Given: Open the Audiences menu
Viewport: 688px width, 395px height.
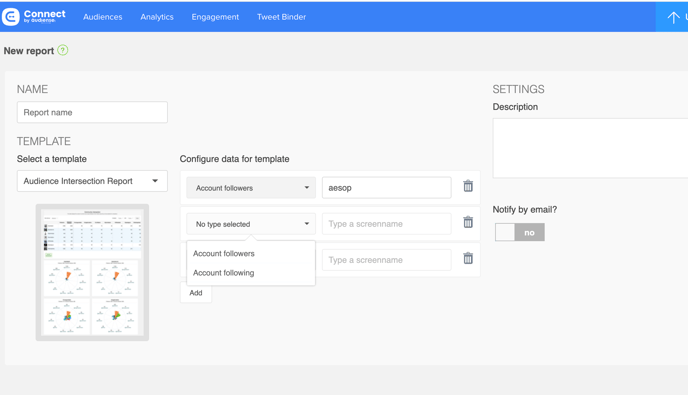Looking at the screenshot, I should tap(103, 17).
